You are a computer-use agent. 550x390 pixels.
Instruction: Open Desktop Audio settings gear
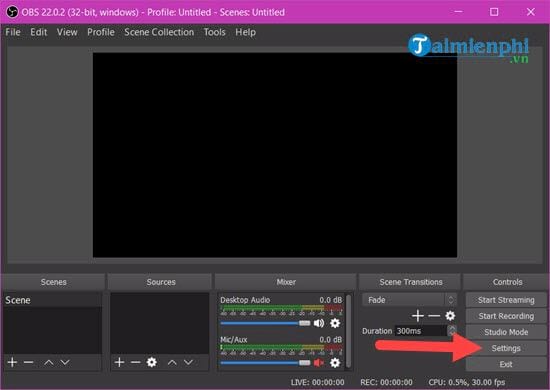(x=335, y=323)
